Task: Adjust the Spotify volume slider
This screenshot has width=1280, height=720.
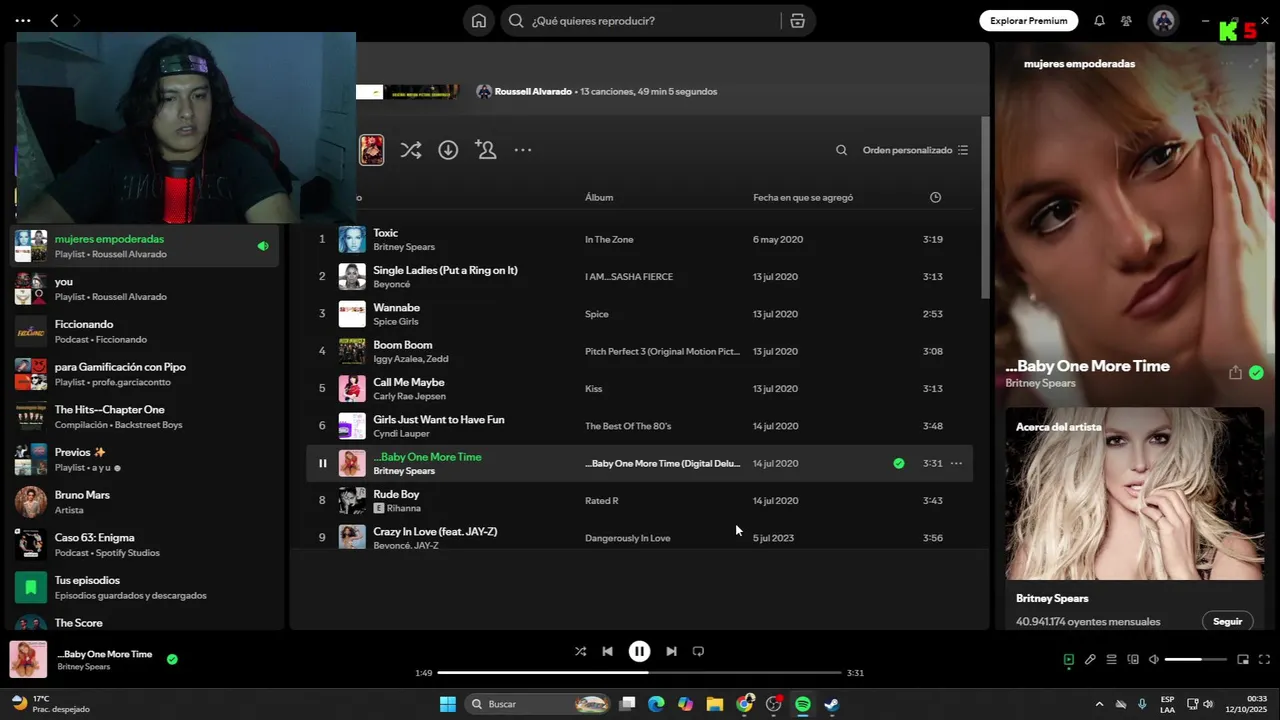Action: click(x=1195, y=659)
